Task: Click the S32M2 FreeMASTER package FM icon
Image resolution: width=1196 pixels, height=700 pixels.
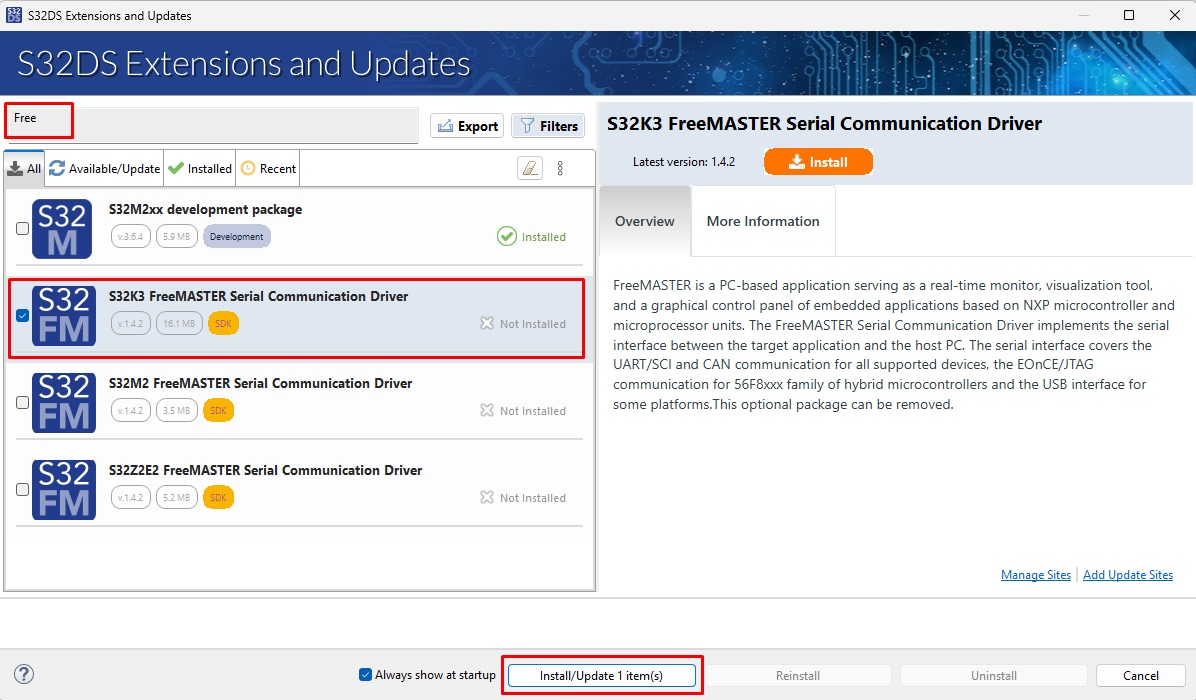Action: tap(64, 403)
